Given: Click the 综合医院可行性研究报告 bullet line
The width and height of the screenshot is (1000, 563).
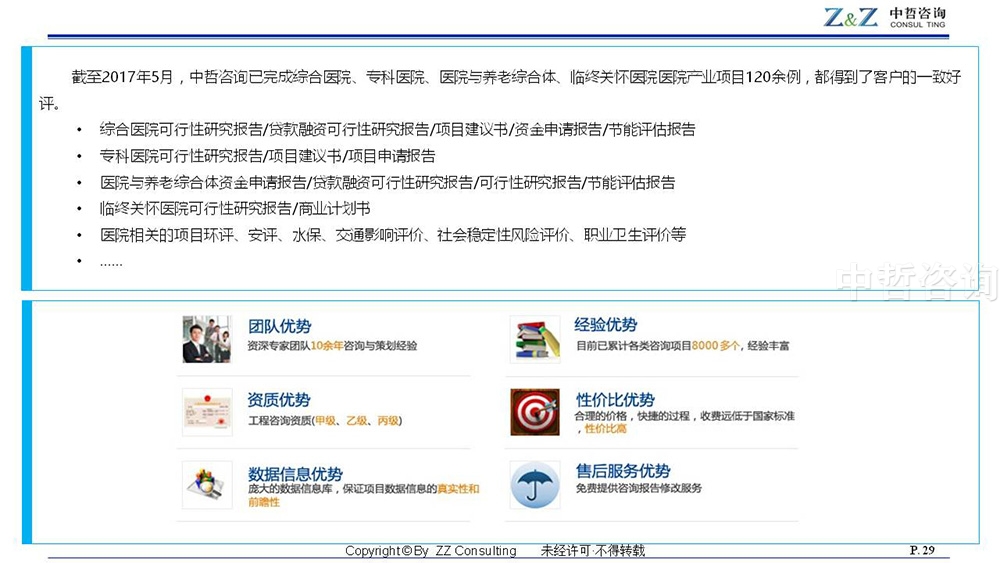Looking at the screenshot, I should pyautogui.click(x=397, y=129).
